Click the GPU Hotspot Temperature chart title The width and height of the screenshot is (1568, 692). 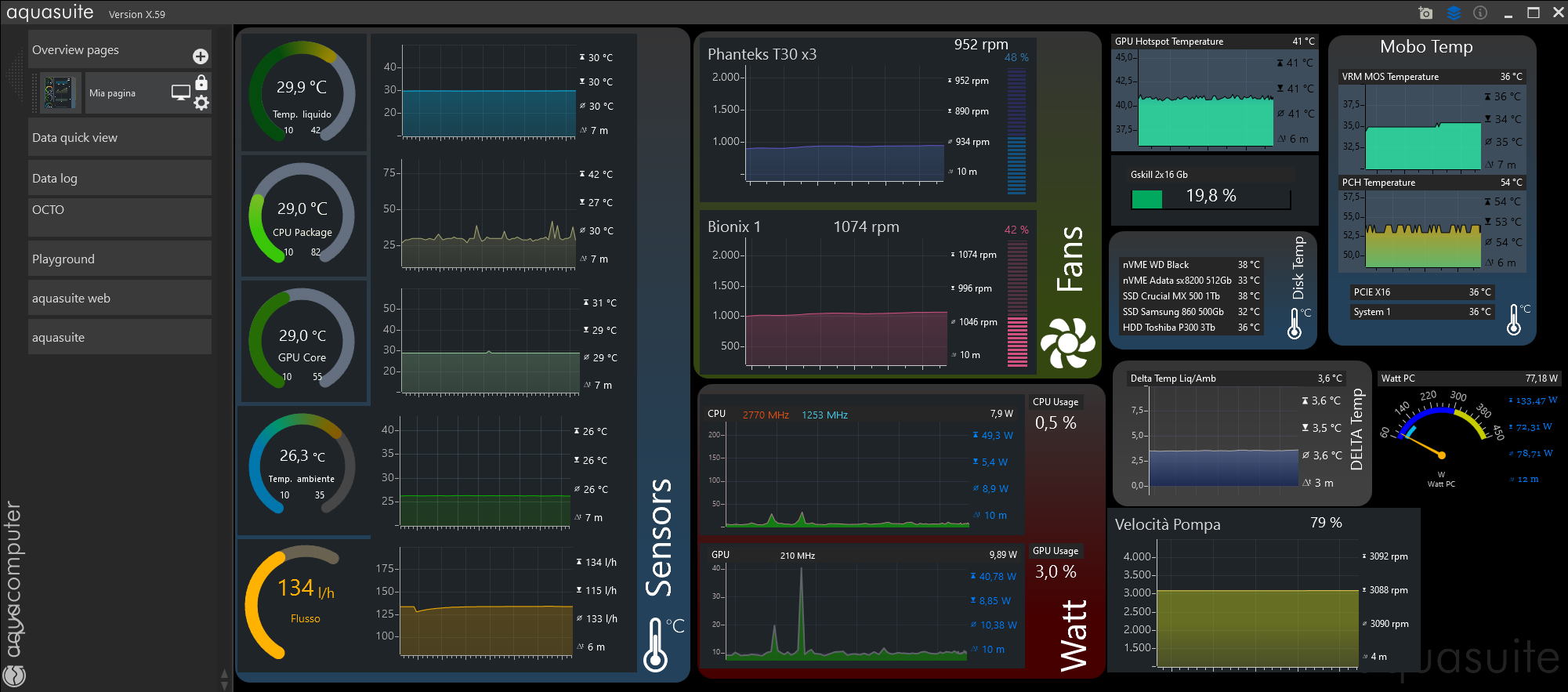[x=1168, y=42]
